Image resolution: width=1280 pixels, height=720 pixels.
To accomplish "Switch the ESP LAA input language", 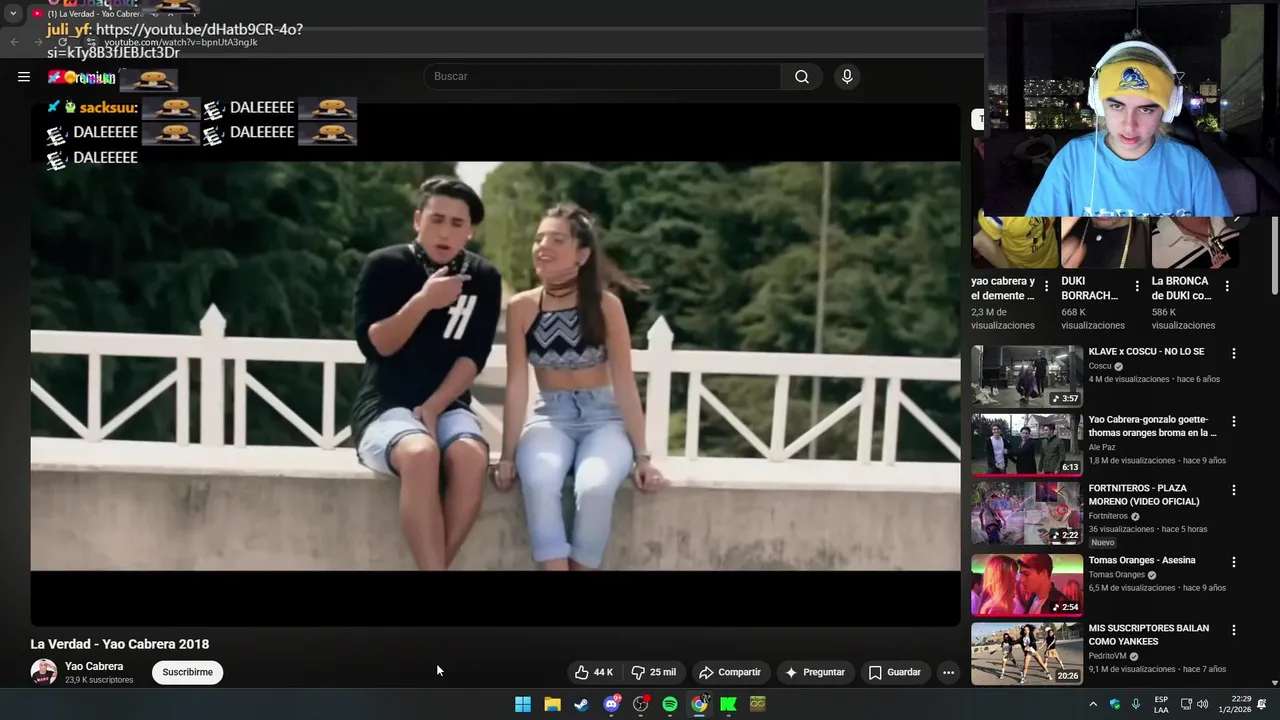I will coord(1161,704).
